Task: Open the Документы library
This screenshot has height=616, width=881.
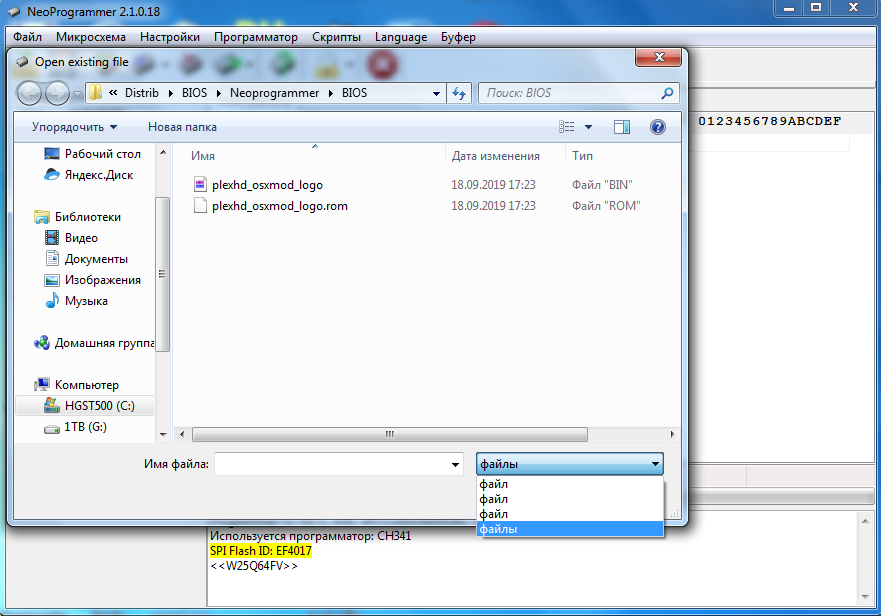Action: pyautogui.click(x=87, y=259)
